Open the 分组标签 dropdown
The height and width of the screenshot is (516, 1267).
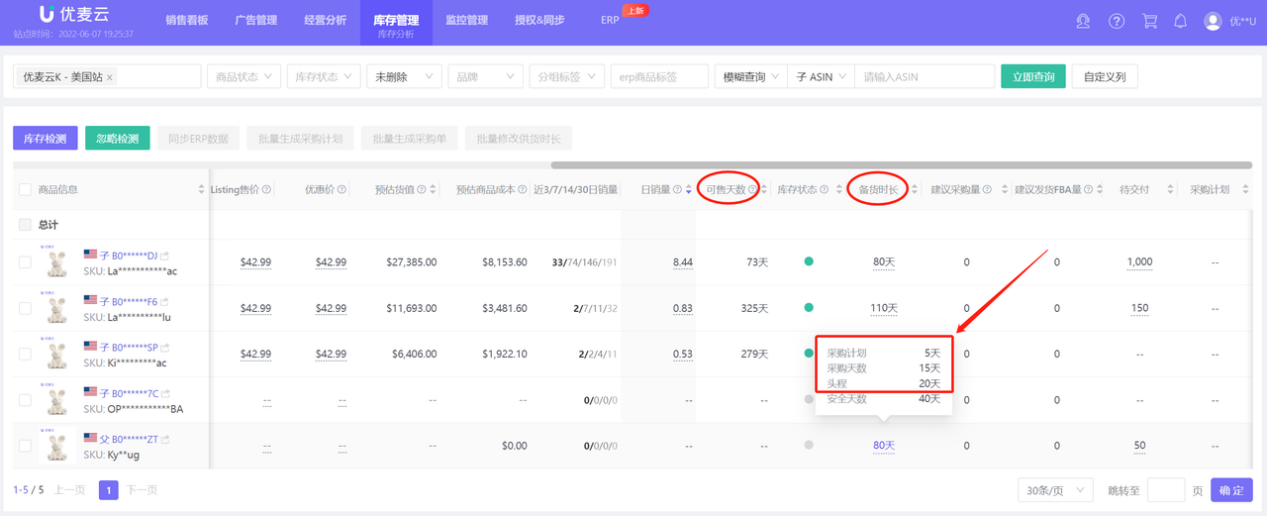click(567, 77)
